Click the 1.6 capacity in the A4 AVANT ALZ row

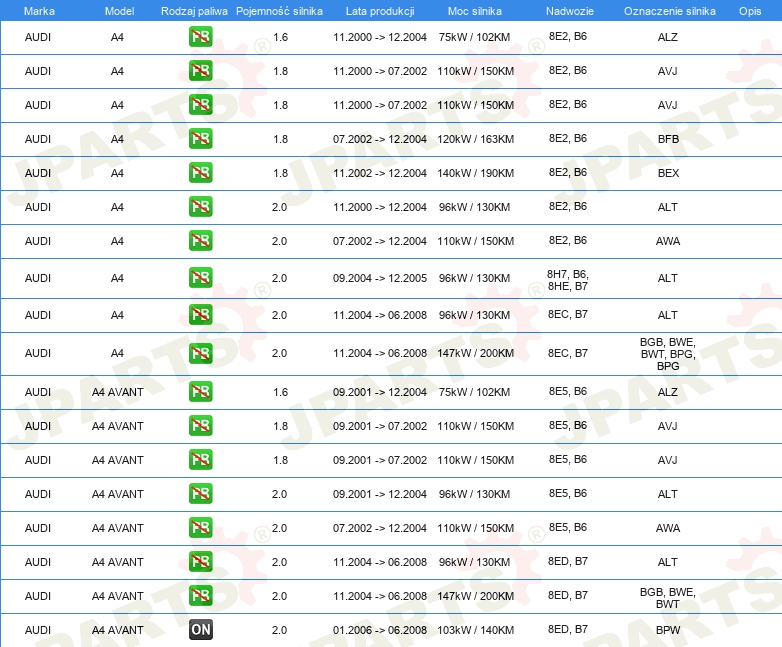(280, 392)
